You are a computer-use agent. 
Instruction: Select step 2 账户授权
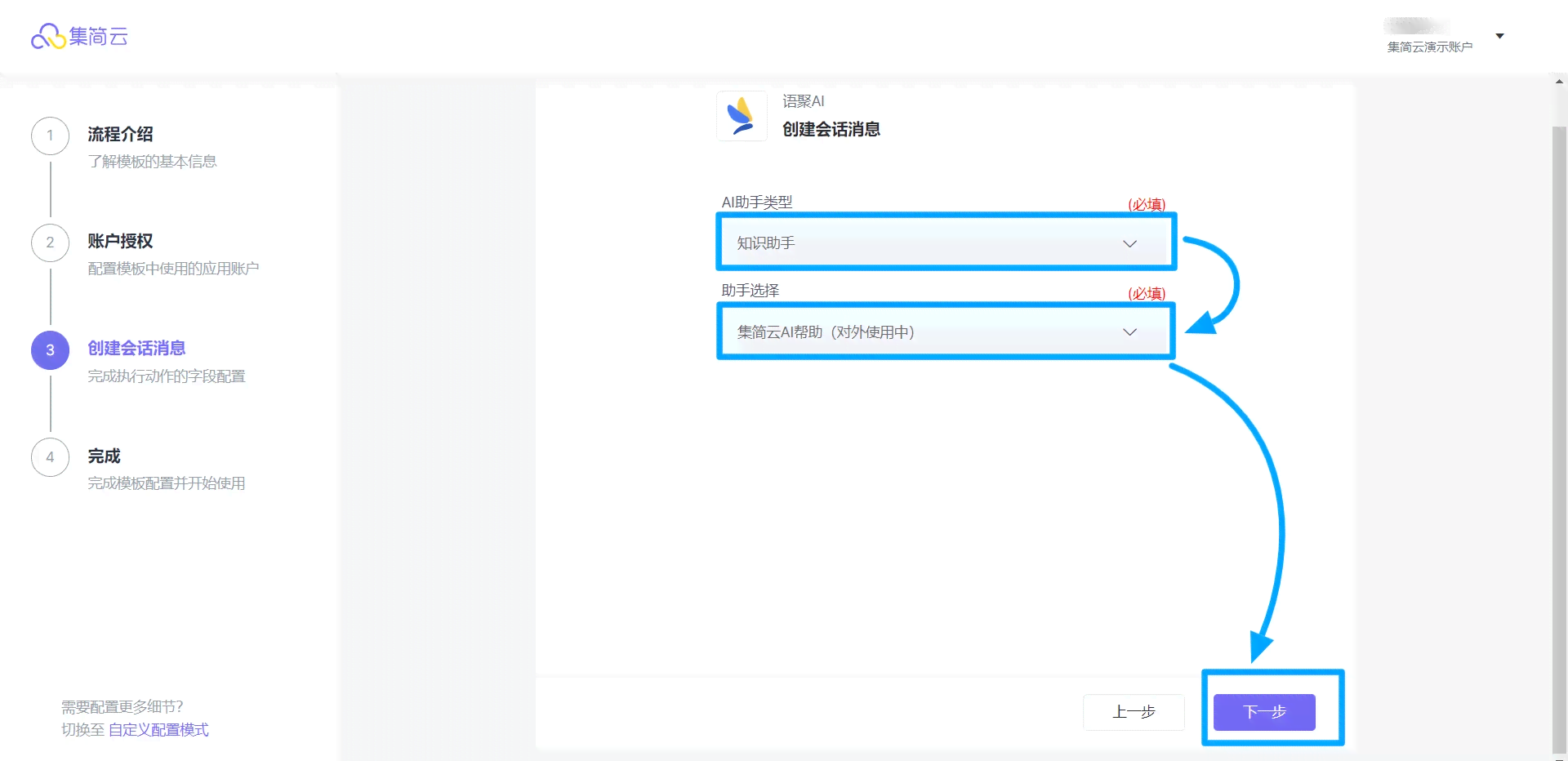(x=120, y=241)
